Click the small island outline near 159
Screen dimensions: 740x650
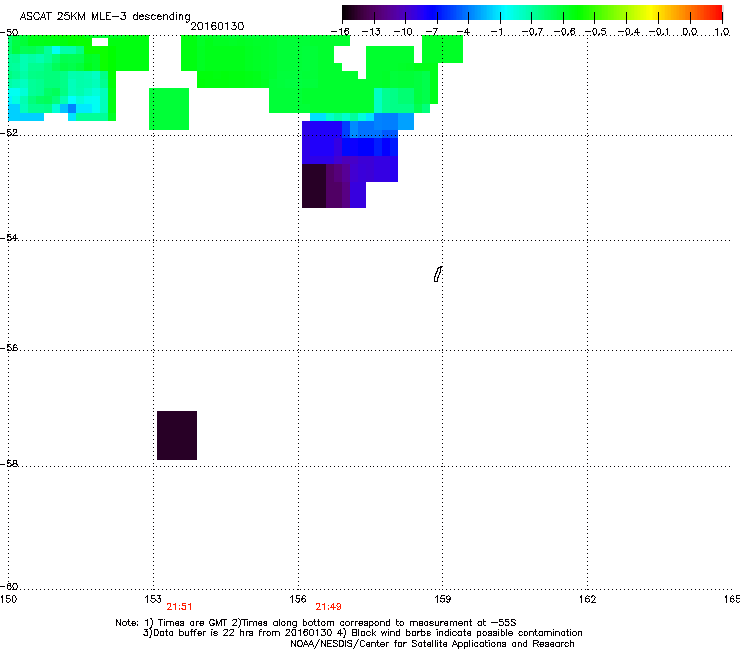pyautogui.click(x=438, y=274)
